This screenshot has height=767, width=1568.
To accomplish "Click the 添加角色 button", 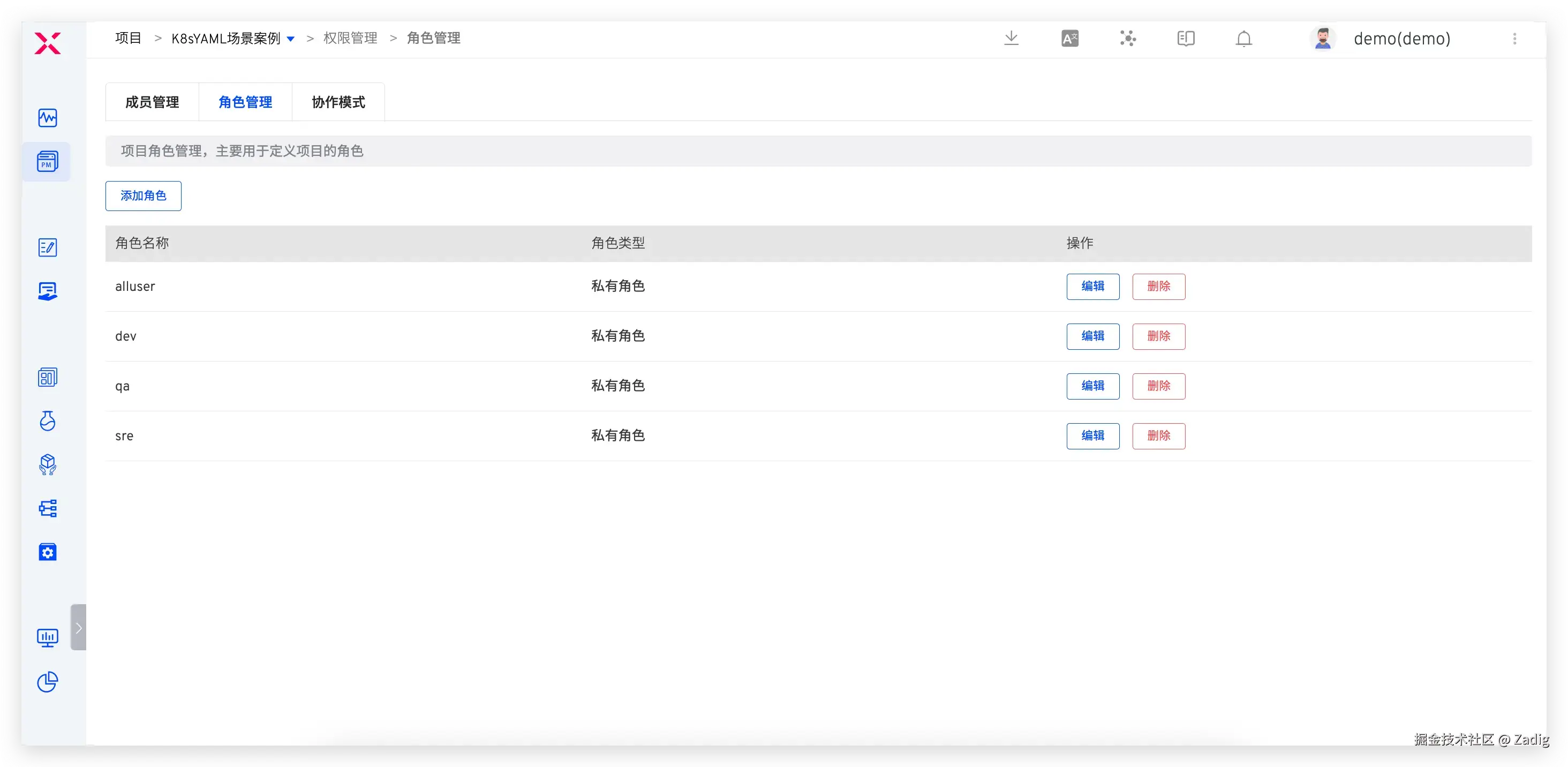I will [x=143, y=196].
